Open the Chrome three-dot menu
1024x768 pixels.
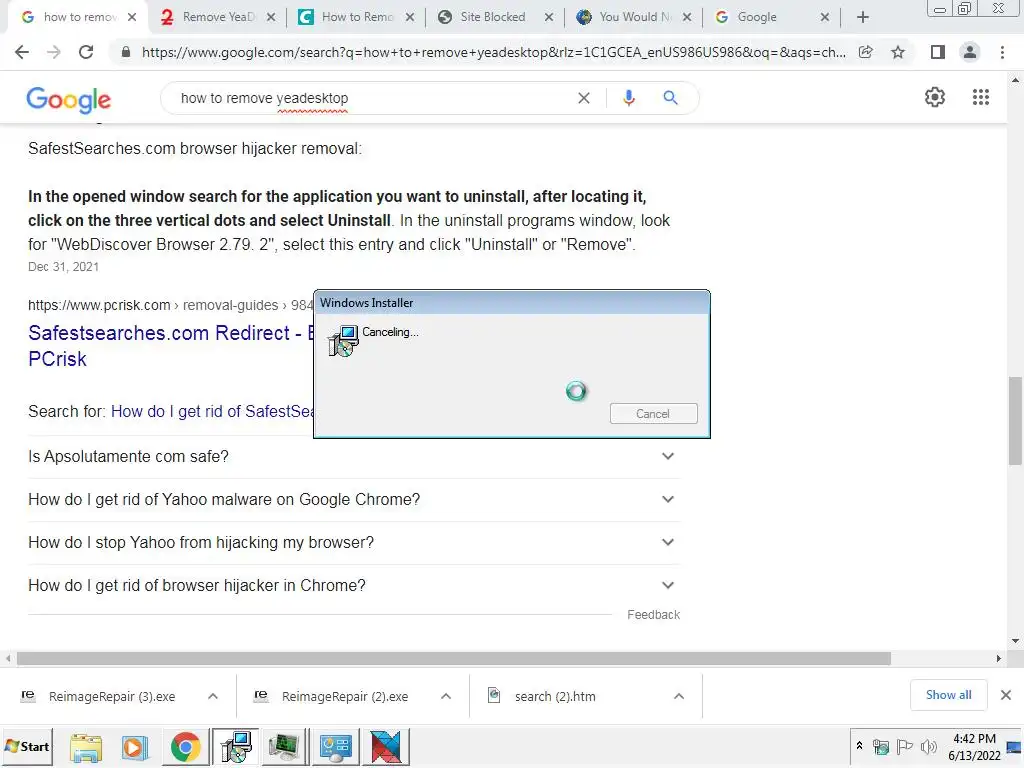click(1002, 52)
